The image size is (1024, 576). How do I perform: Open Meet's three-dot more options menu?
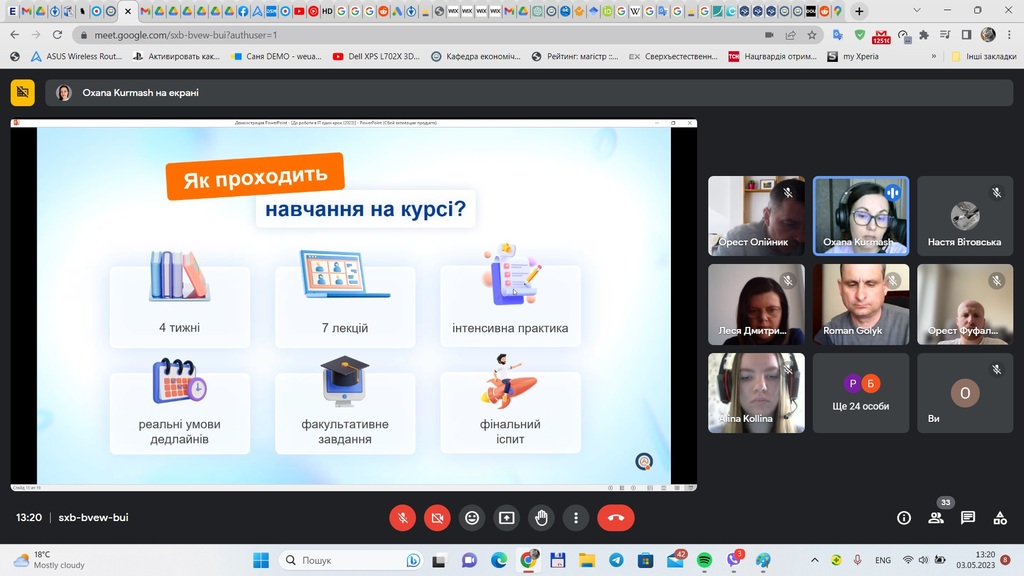576,518
